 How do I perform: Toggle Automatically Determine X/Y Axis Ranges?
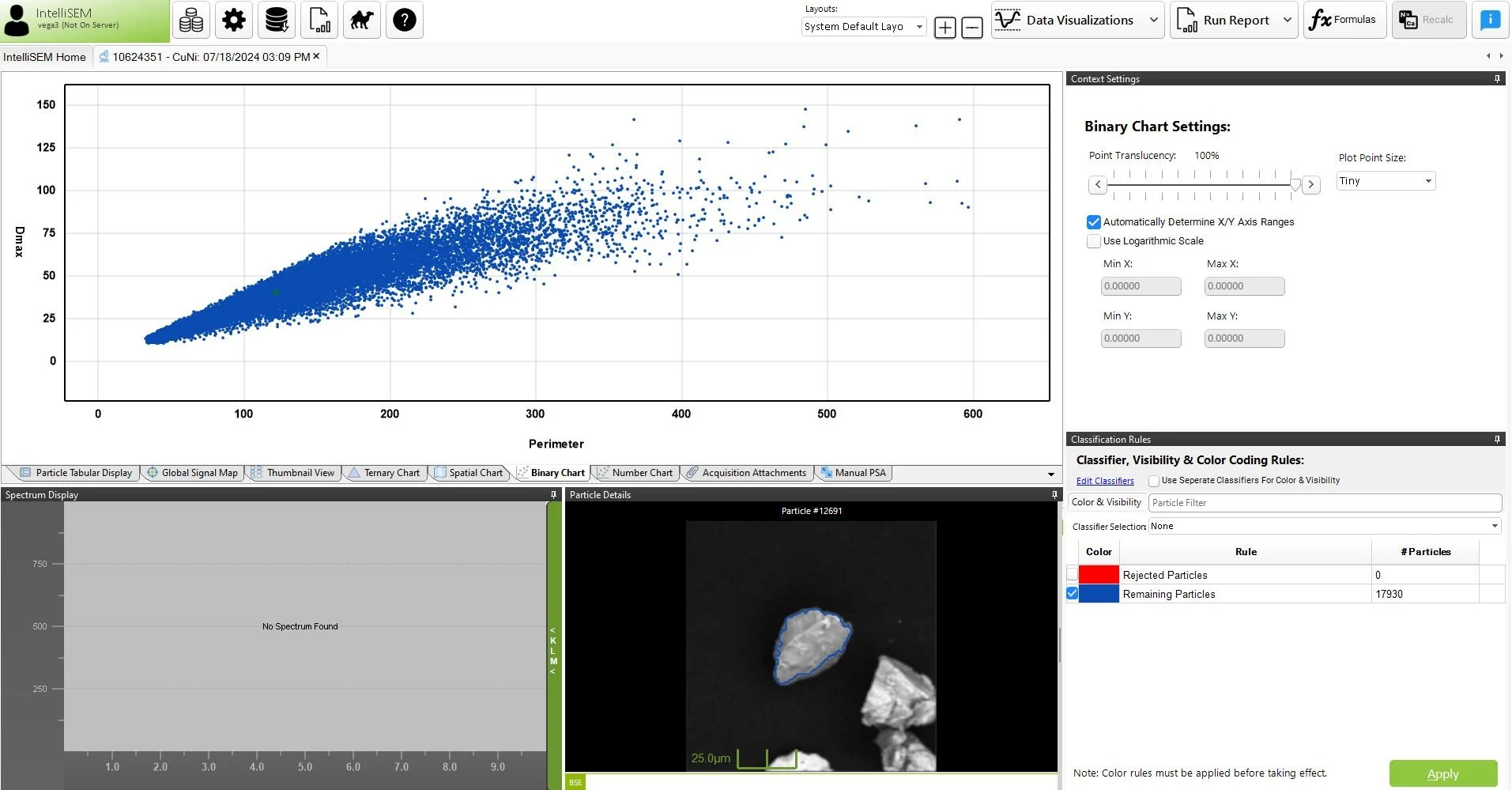[1094, 222]
